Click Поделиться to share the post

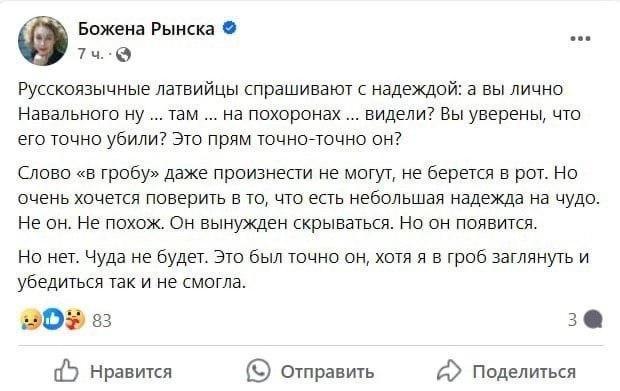click(x=524, y=372)
